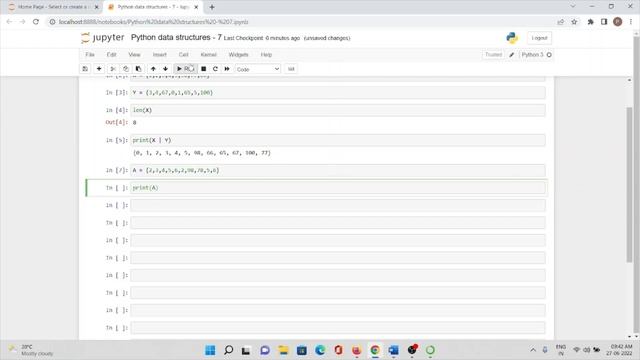Click the Python logo icon in header
The width and height of the screenshot is (640, 360).
coord(512,38)
